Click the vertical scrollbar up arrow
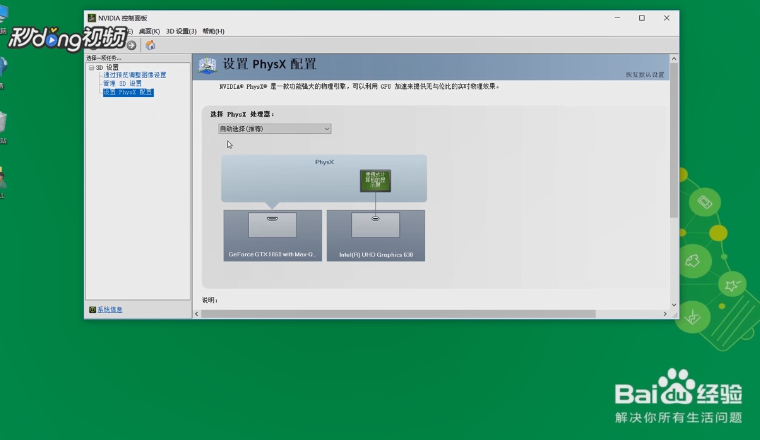Screen dimensions: 760x440 click(x=674, y=59)
